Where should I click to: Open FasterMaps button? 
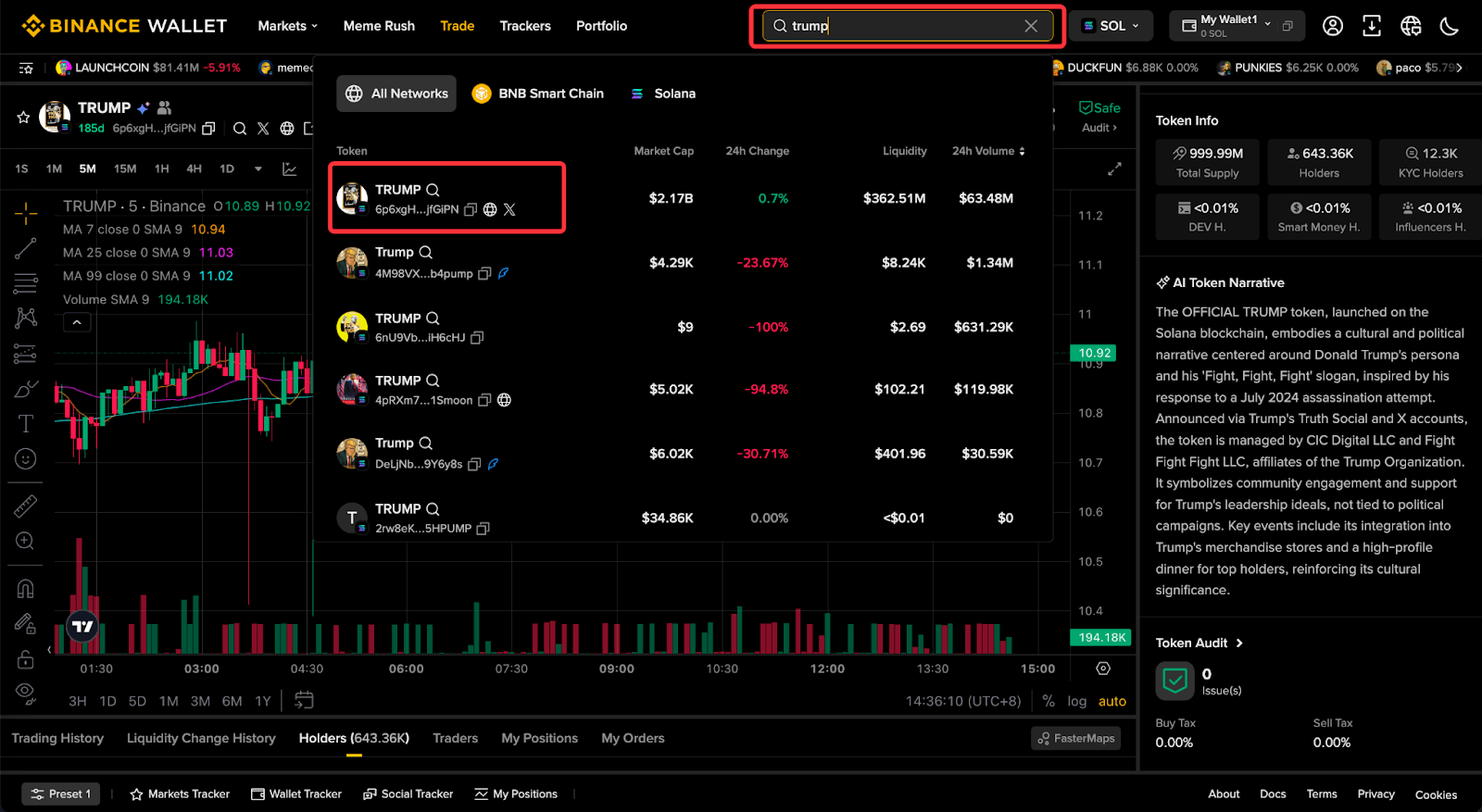click(x=1075, y=738)
